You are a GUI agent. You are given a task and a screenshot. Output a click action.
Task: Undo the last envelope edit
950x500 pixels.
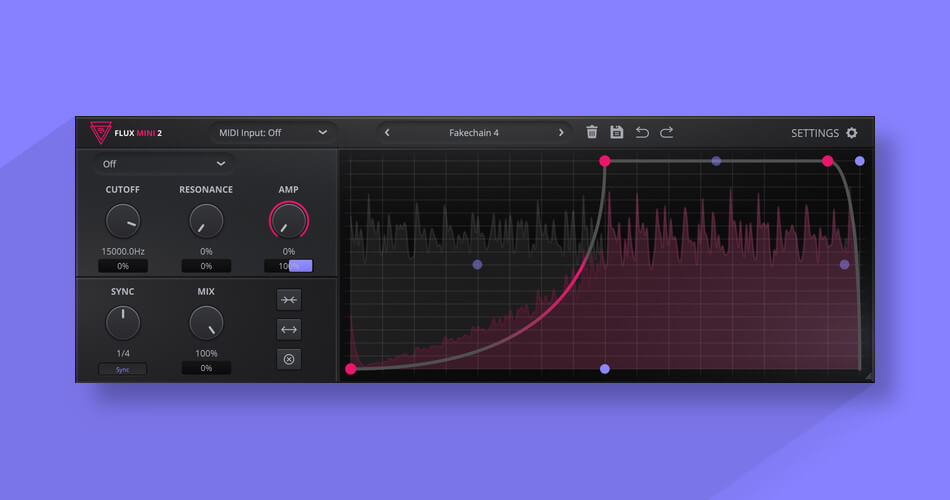coord(642,132)
